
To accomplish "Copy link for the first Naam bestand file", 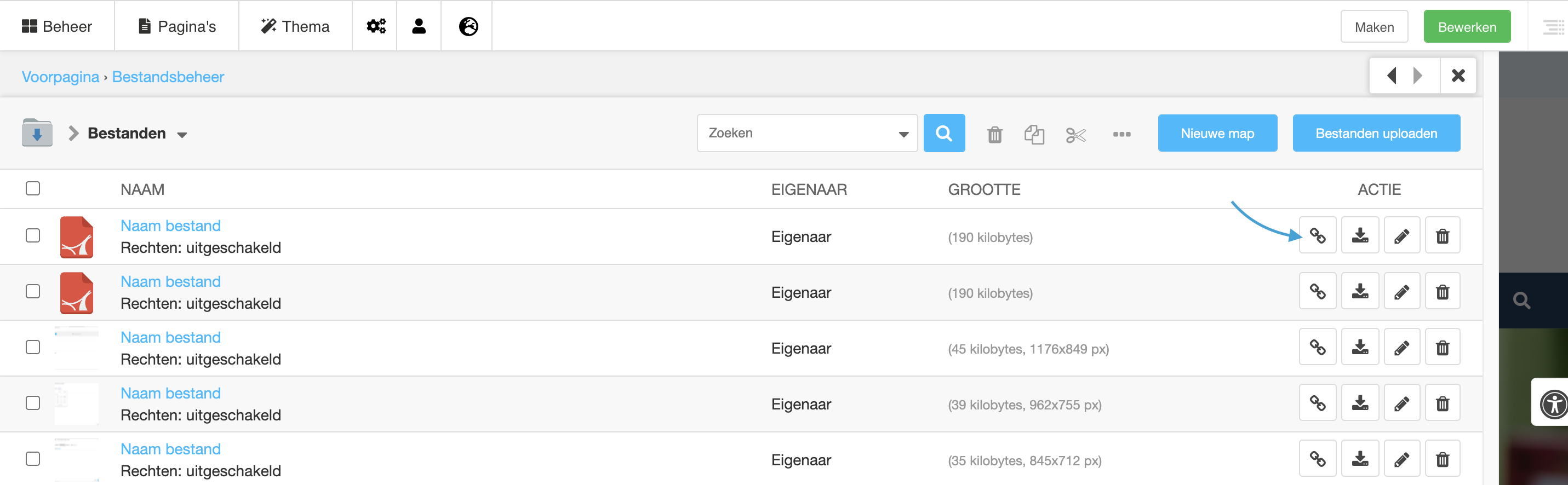I will coord(1318,235).
